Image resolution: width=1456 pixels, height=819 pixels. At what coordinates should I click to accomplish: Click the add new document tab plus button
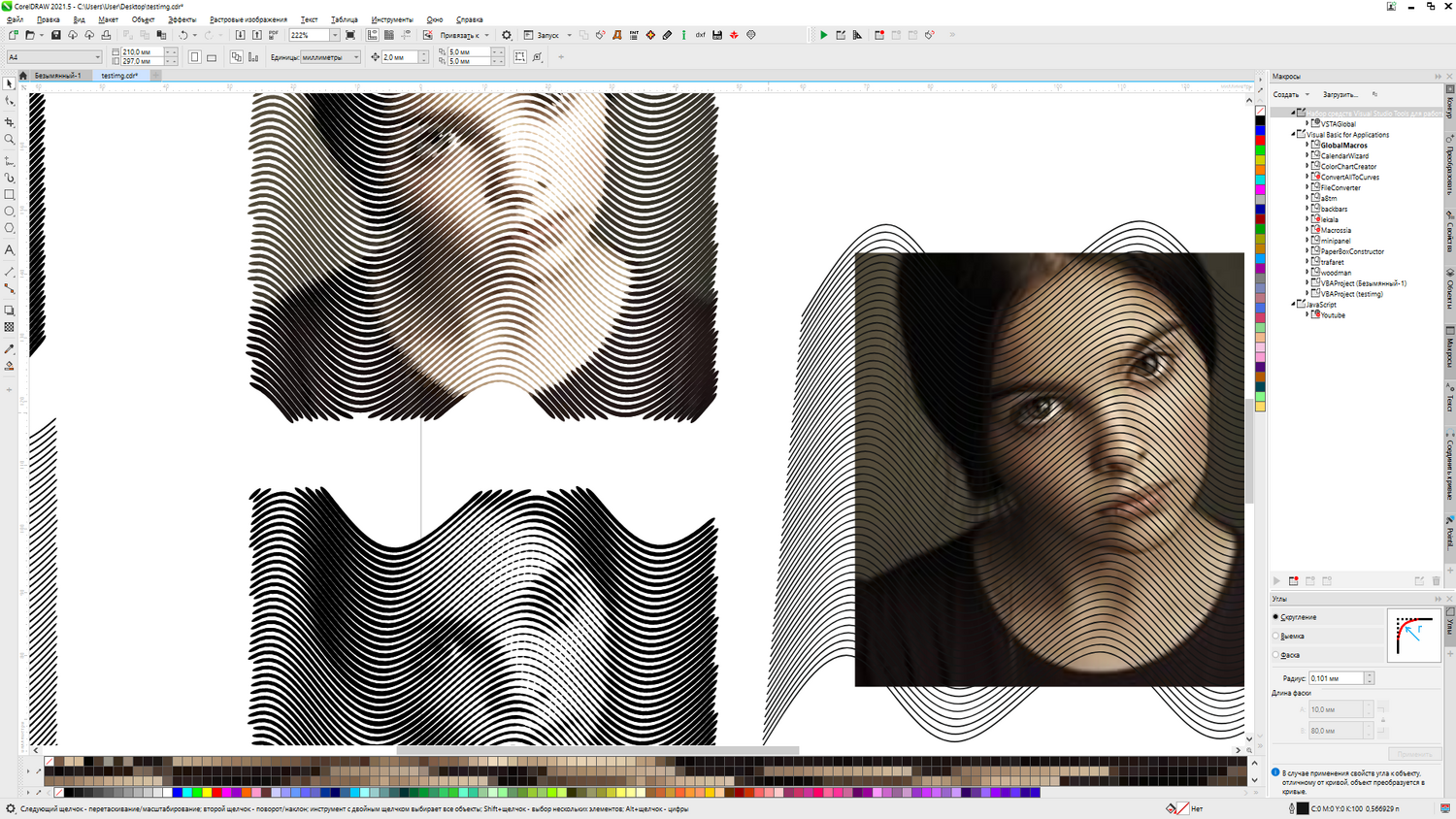(x=155, y=76)
